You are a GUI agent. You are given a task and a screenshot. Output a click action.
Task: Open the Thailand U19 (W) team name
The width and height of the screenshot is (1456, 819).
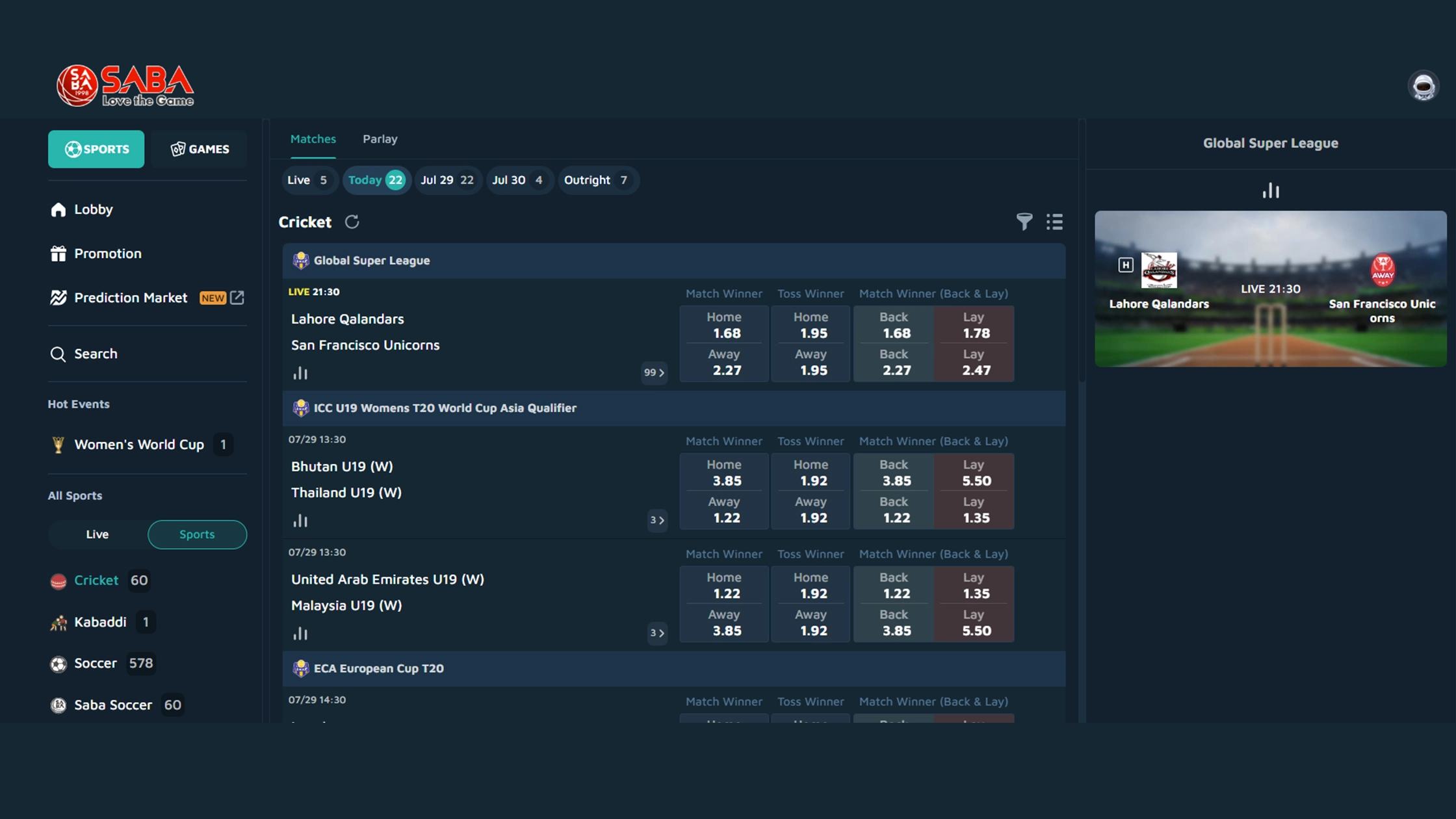point(346,493)
